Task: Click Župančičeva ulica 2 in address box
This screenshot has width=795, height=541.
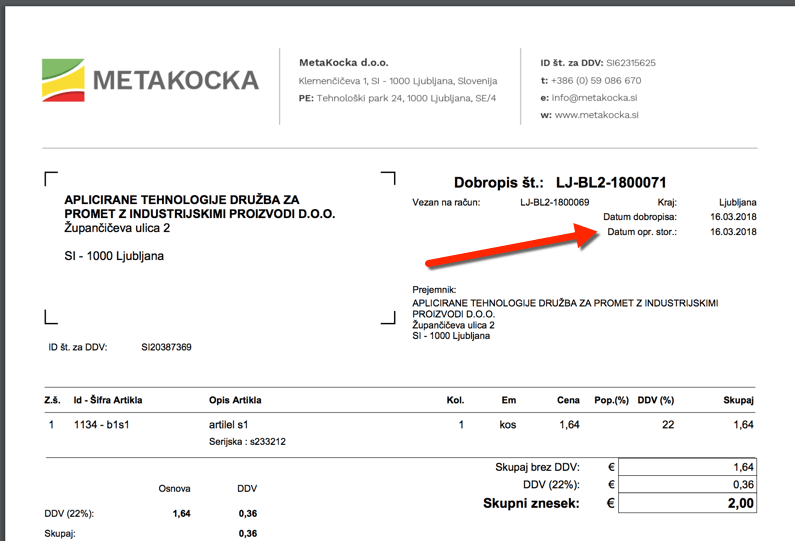Action: pos(117,228)
